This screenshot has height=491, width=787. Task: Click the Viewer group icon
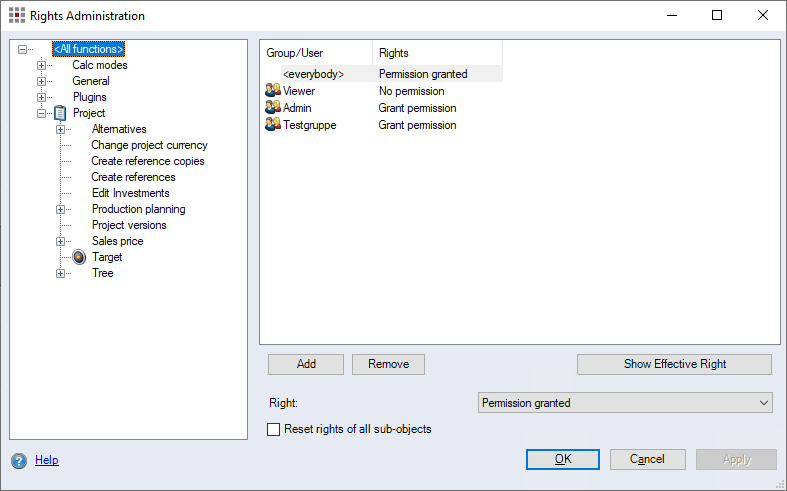tap(272, 91)
